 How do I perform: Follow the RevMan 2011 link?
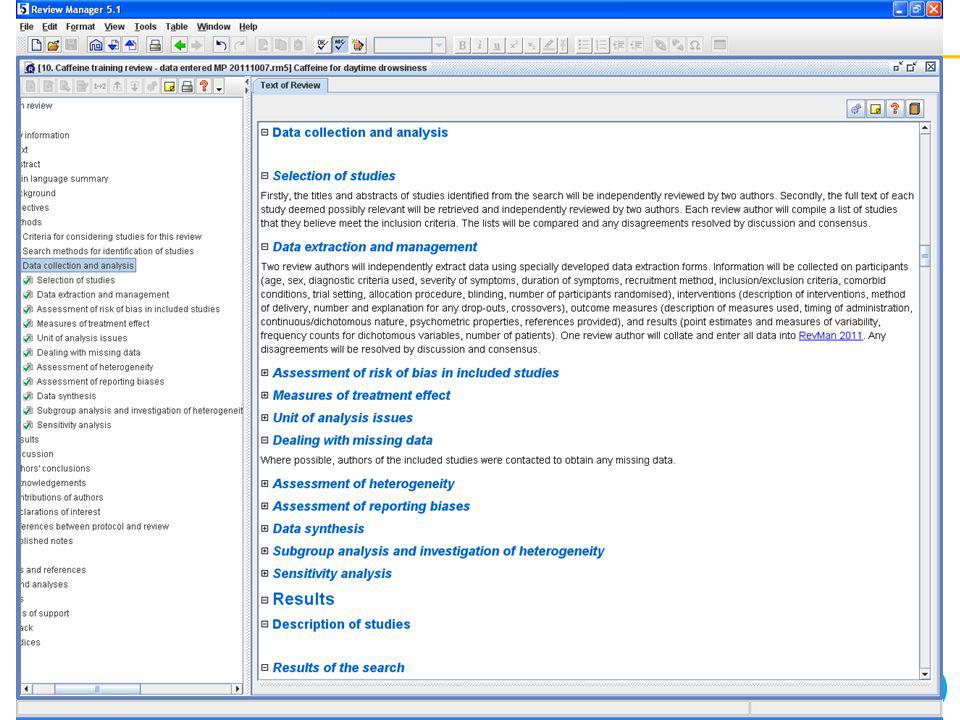[x=830, y=336]
